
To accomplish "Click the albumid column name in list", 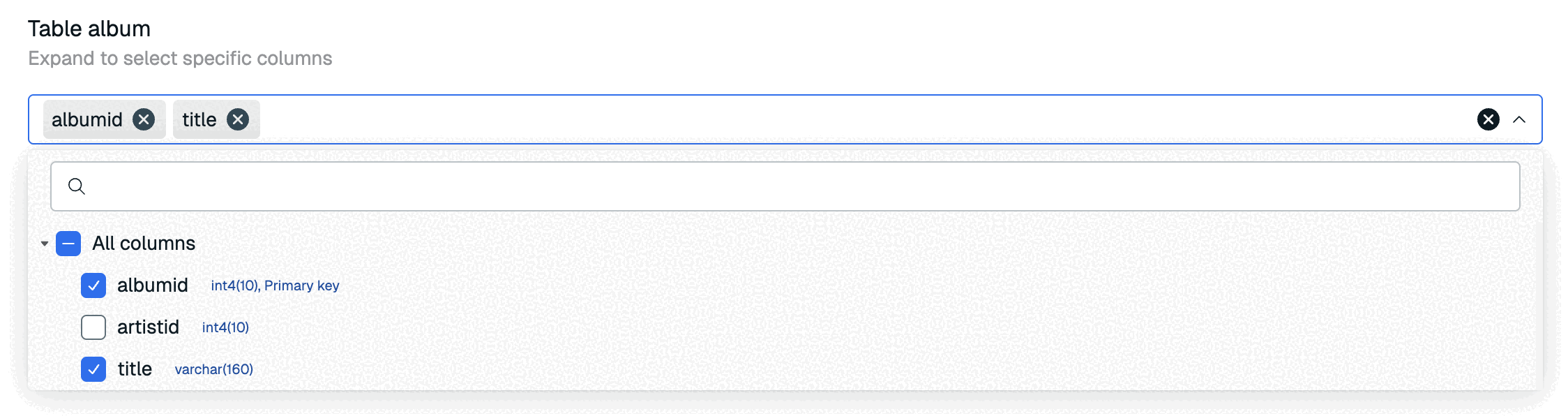I will [x=153, y=285].
